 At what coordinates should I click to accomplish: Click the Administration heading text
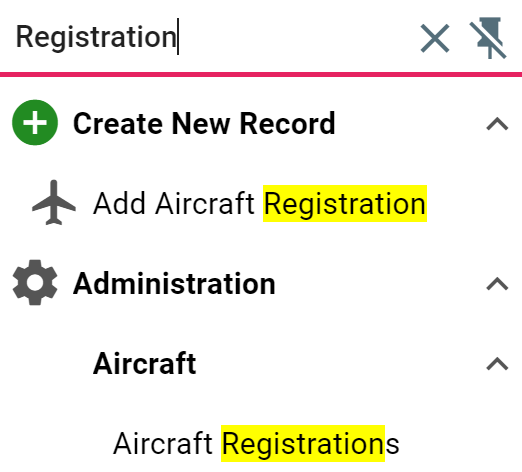pos(174,284)
